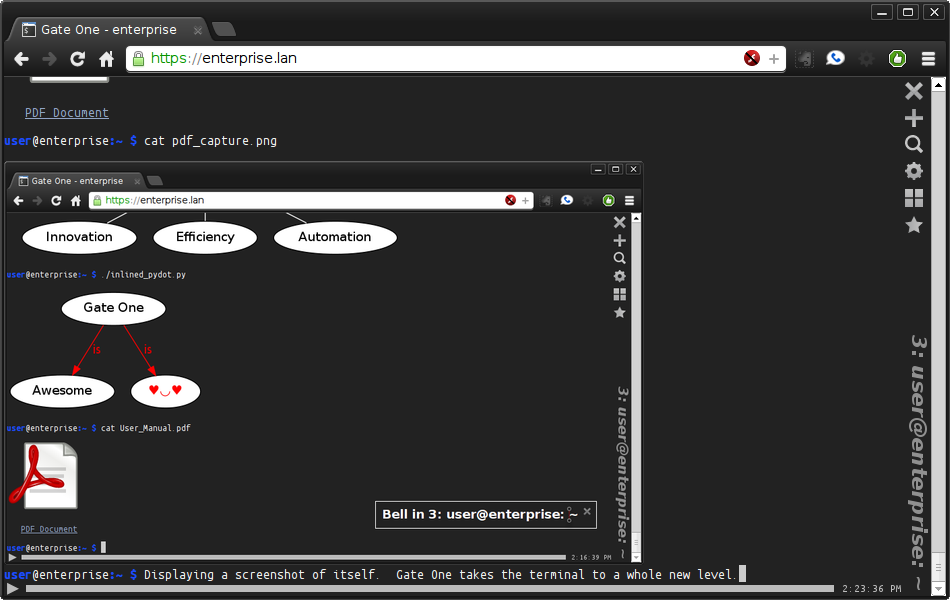Click the embedded screenshot image
The image size is (950, 600).
coord(323,362)
